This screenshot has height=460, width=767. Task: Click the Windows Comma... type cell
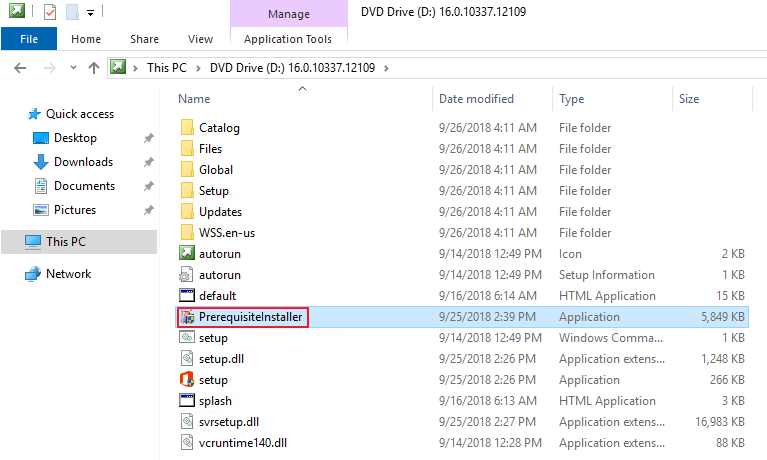[x=611, y=338]
